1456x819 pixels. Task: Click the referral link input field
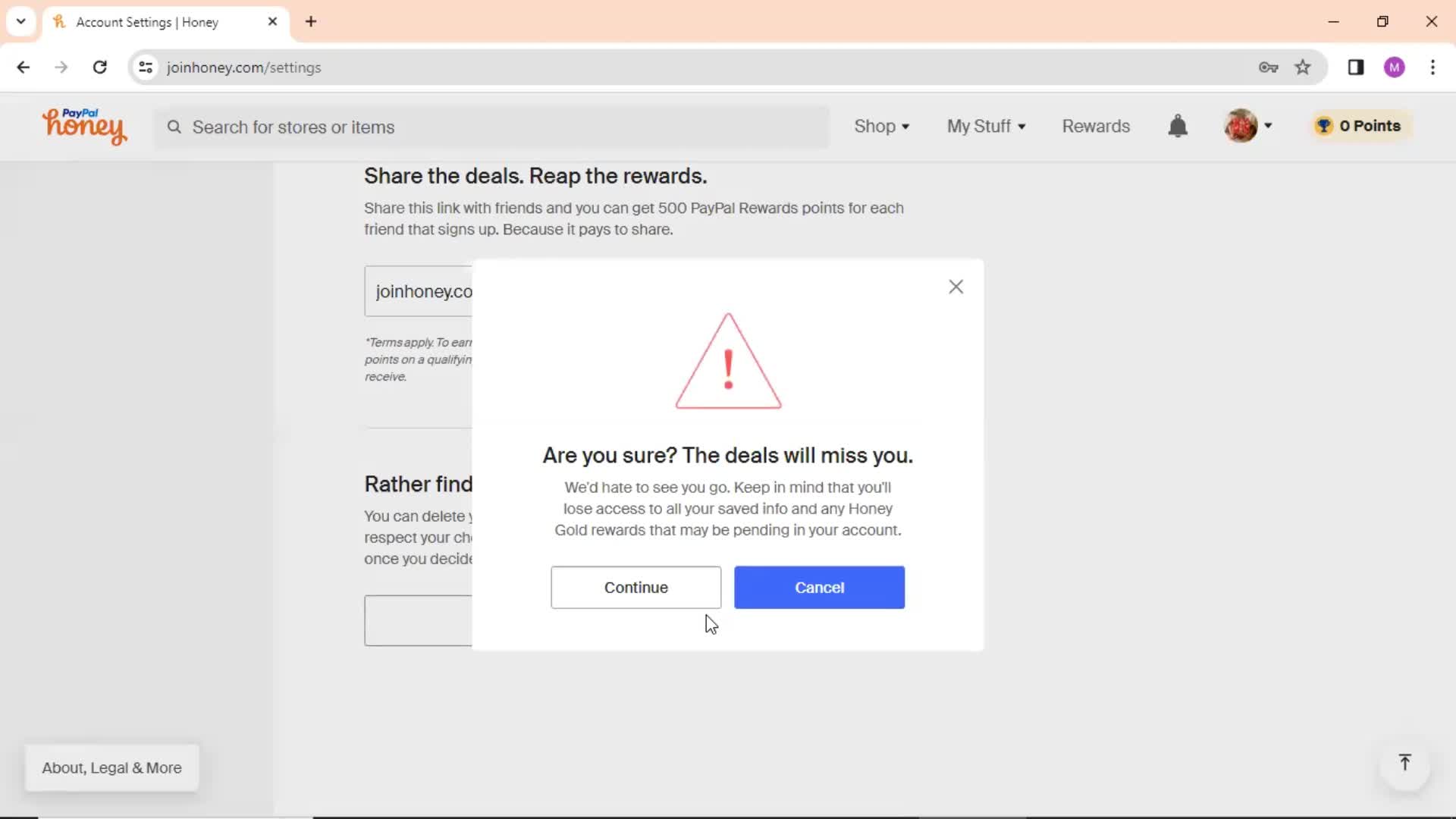pos(424,291)
